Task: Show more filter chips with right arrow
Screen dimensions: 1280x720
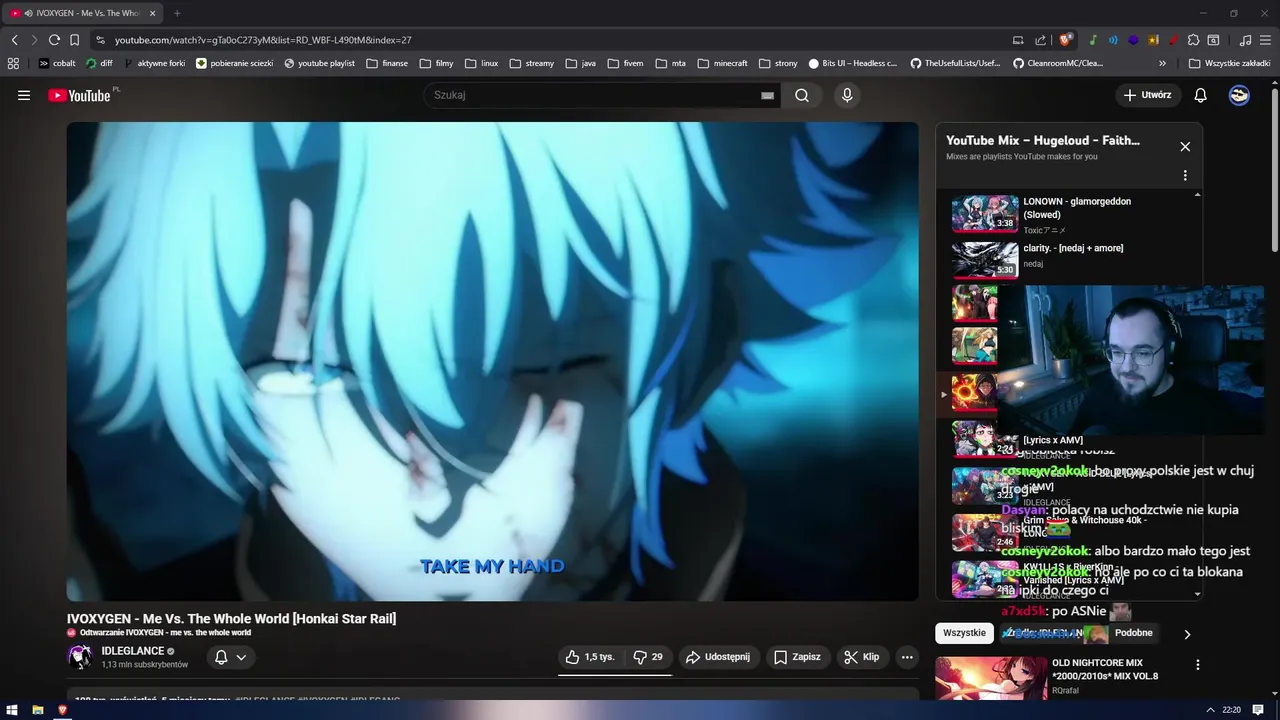Action: (1187, 634)
